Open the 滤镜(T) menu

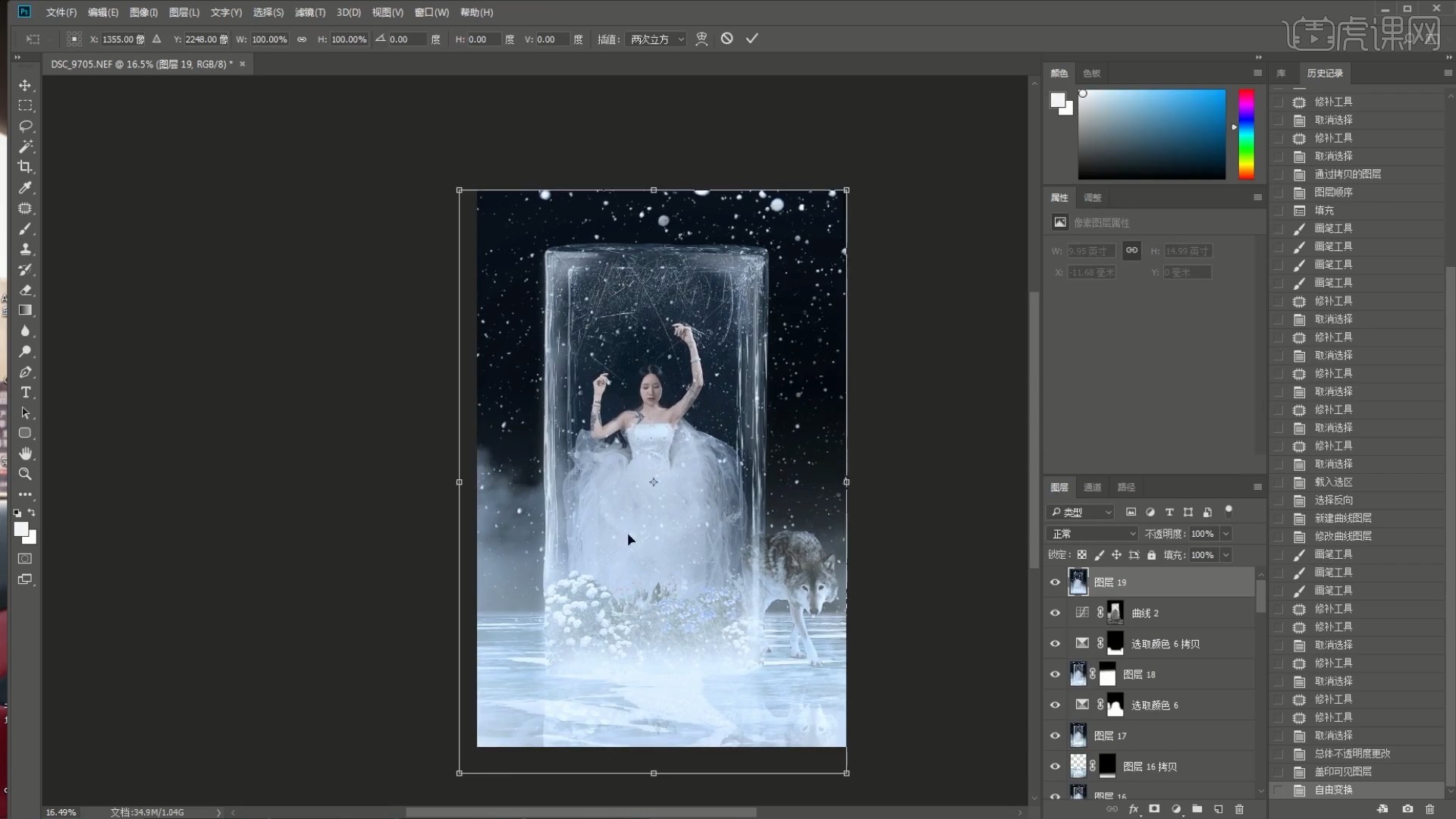coord(309,12)
